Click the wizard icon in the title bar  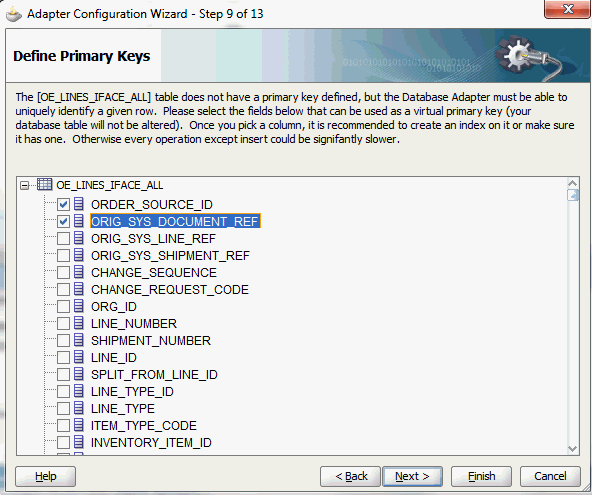point(14,14)
